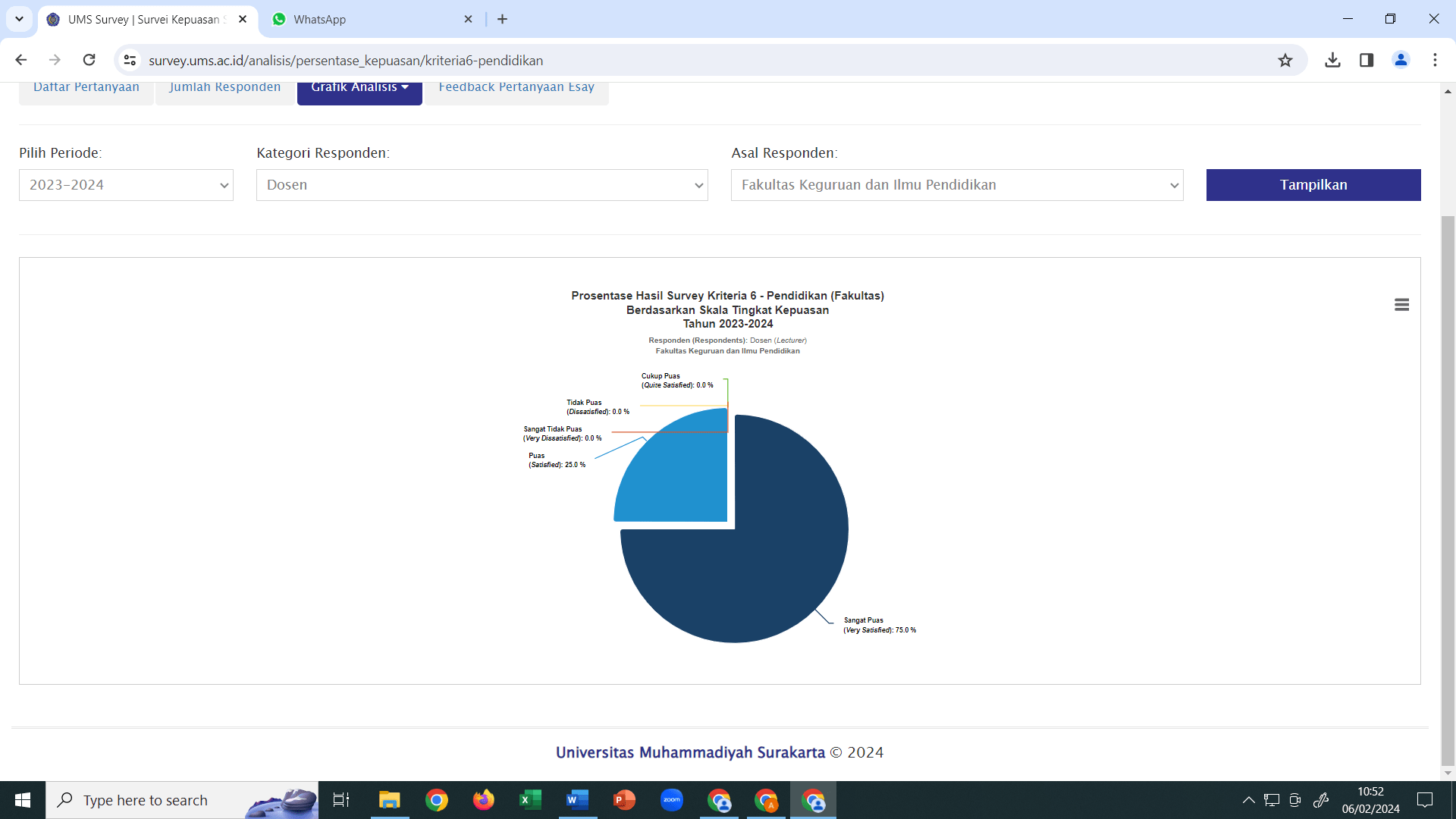
Task: Click the taskbar search box
Action: 182,800
